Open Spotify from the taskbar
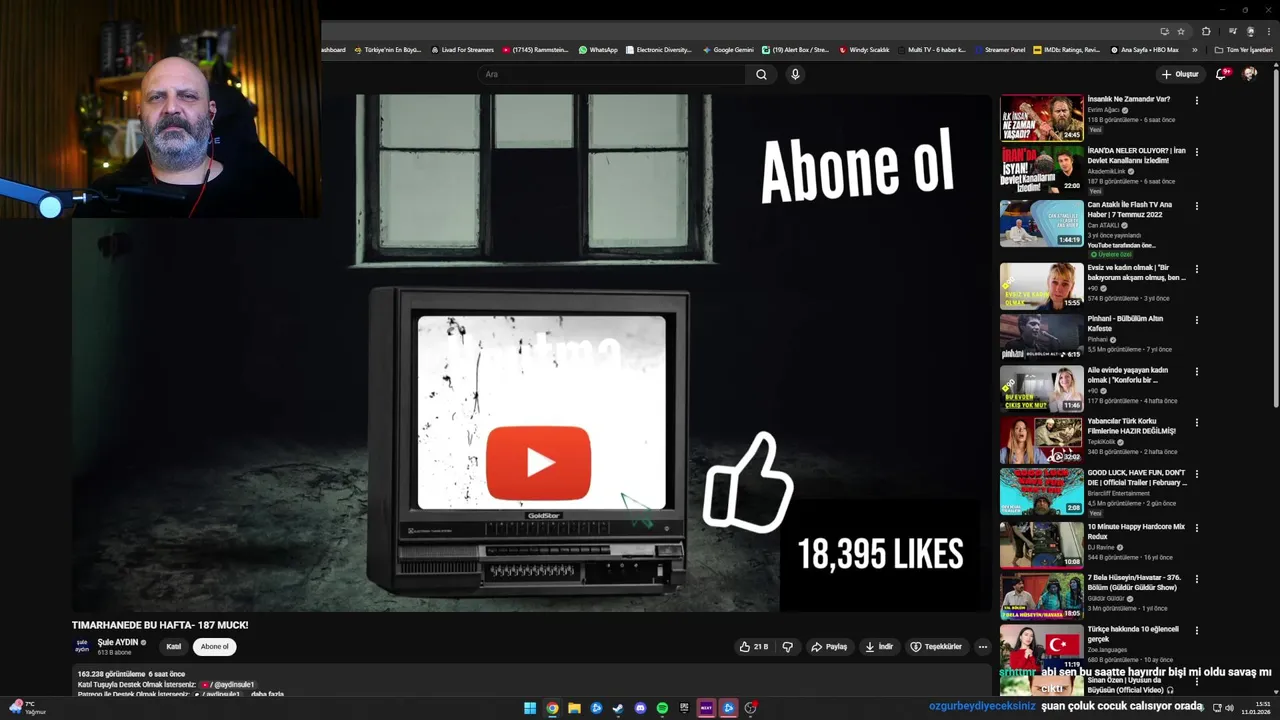This screenshot has height=720, width=1280. 662,708
